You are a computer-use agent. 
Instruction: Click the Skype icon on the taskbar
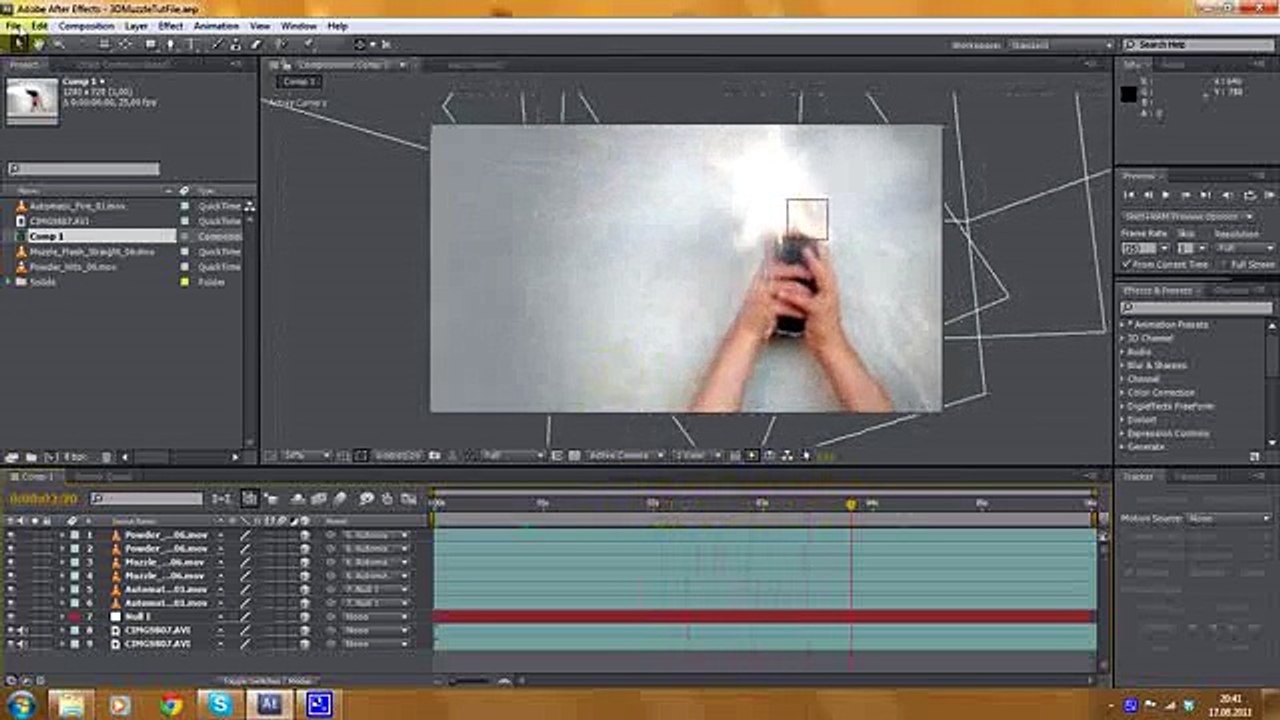pyautogui.click(x=218, y=705)
